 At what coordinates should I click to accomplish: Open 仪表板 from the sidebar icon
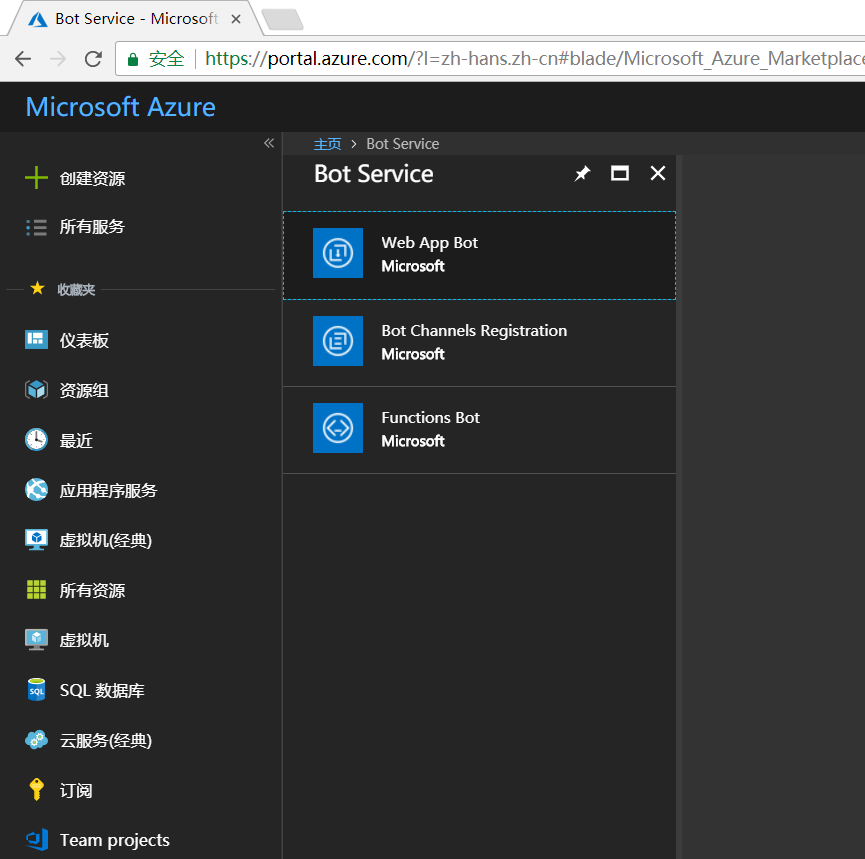[35, 340]
